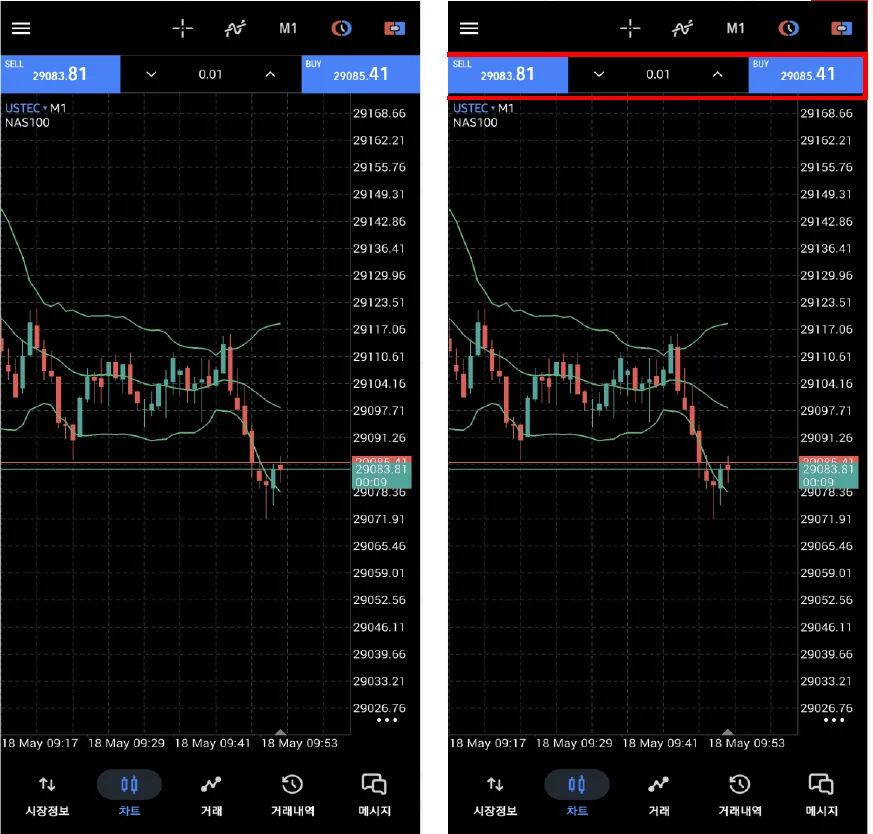Decrease lot volume in left screenshot
This screenshot has width=873, height=834.
pos(151,74)
